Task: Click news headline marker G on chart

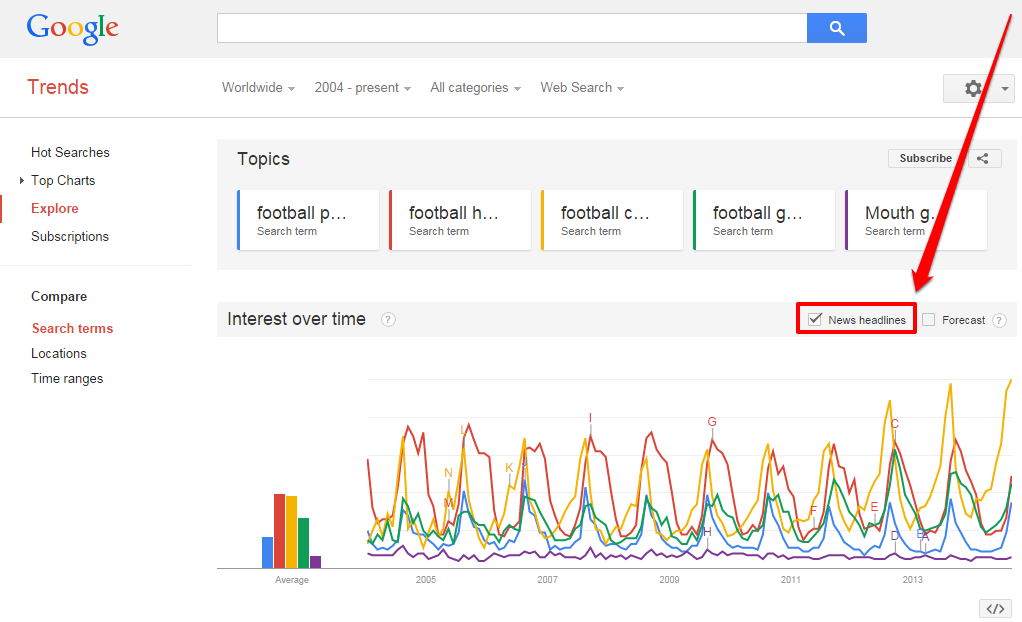Action: click(712, 422)
